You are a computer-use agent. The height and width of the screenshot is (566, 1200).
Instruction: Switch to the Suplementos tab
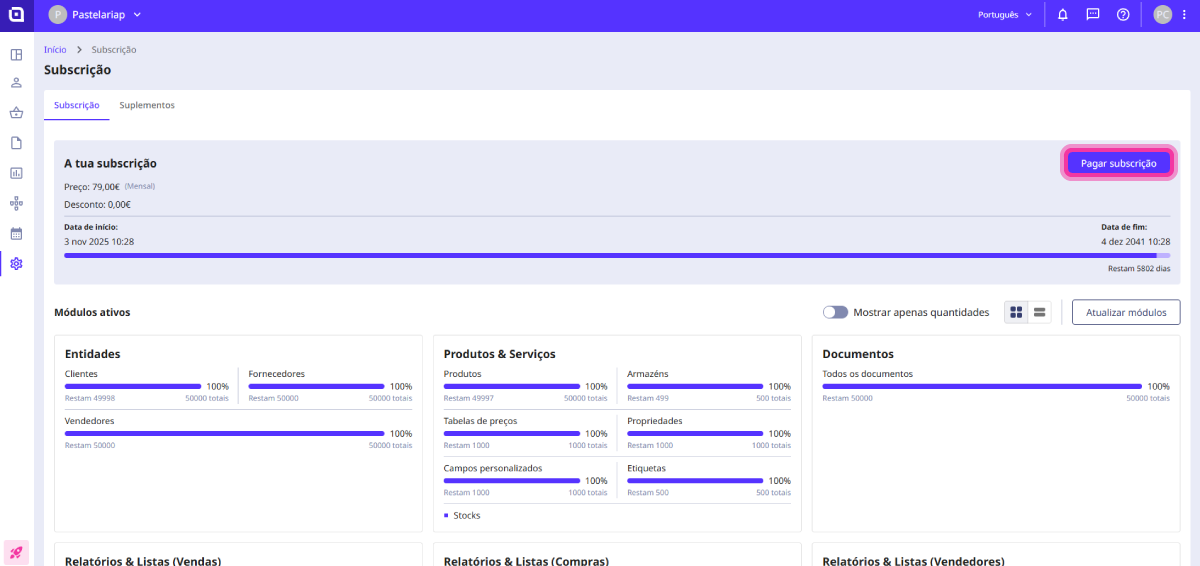[147, 105]
